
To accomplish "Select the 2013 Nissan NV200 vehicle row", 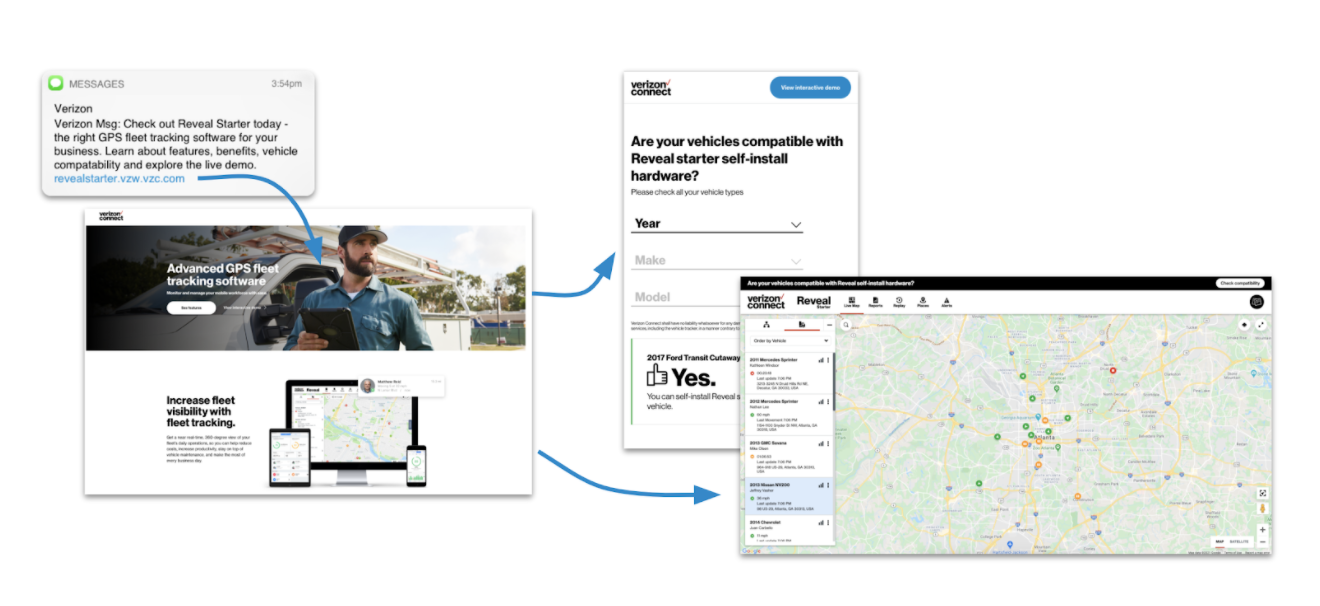I will tap(790, 497).
